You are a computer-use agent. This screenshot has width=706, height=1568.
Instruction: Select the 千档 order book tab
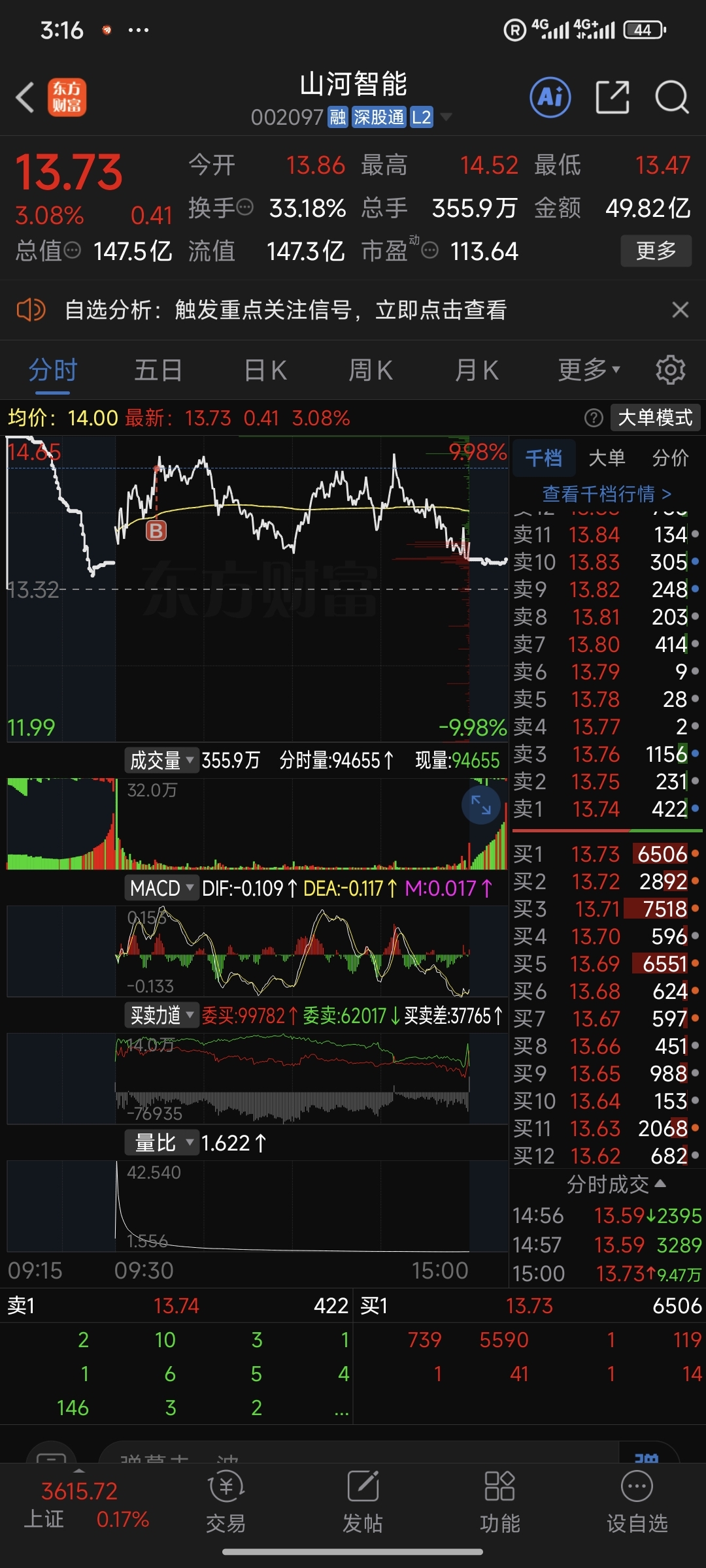click(543, 458)
